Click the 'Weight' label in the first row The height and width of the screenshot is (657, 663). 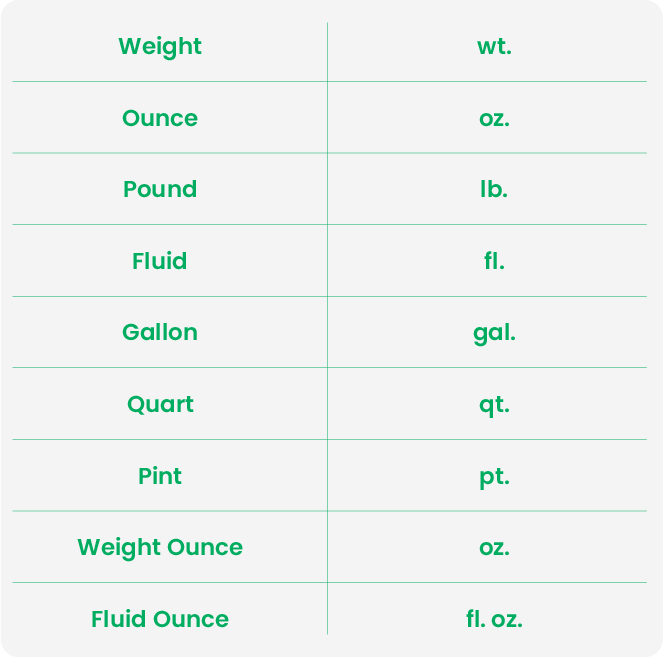(160, 47)
